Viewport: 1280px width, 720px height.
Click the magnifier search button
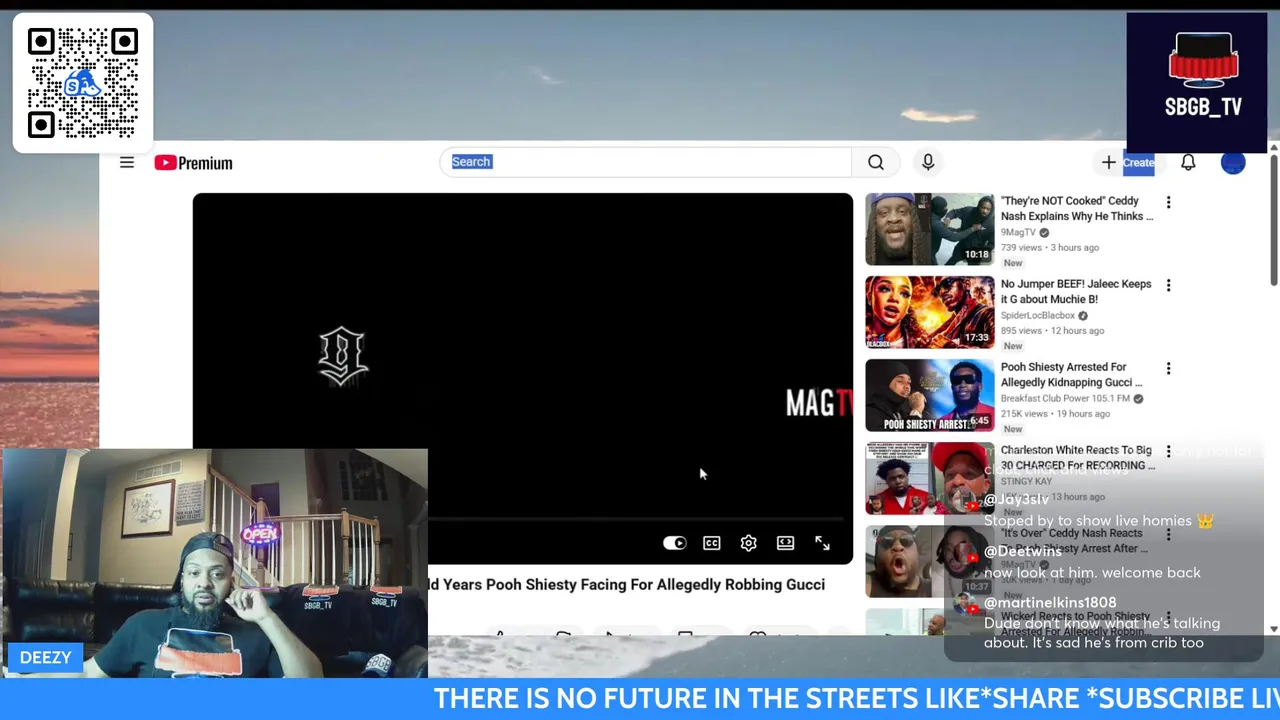pyautogui.click(x=876, y=162)
